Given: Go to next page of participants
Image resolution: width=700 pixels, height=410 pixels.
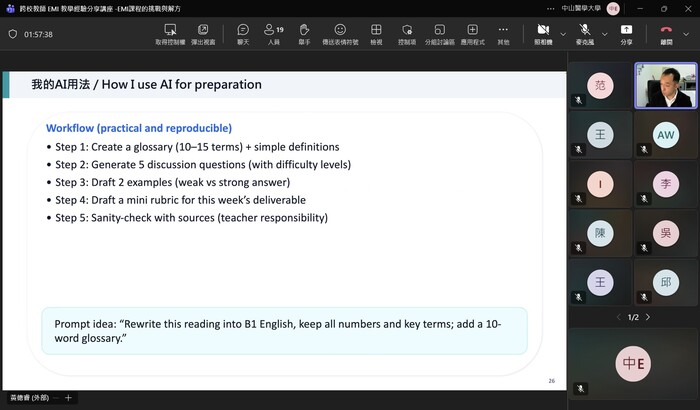Looking at the screenshot, I should point(648,317).
